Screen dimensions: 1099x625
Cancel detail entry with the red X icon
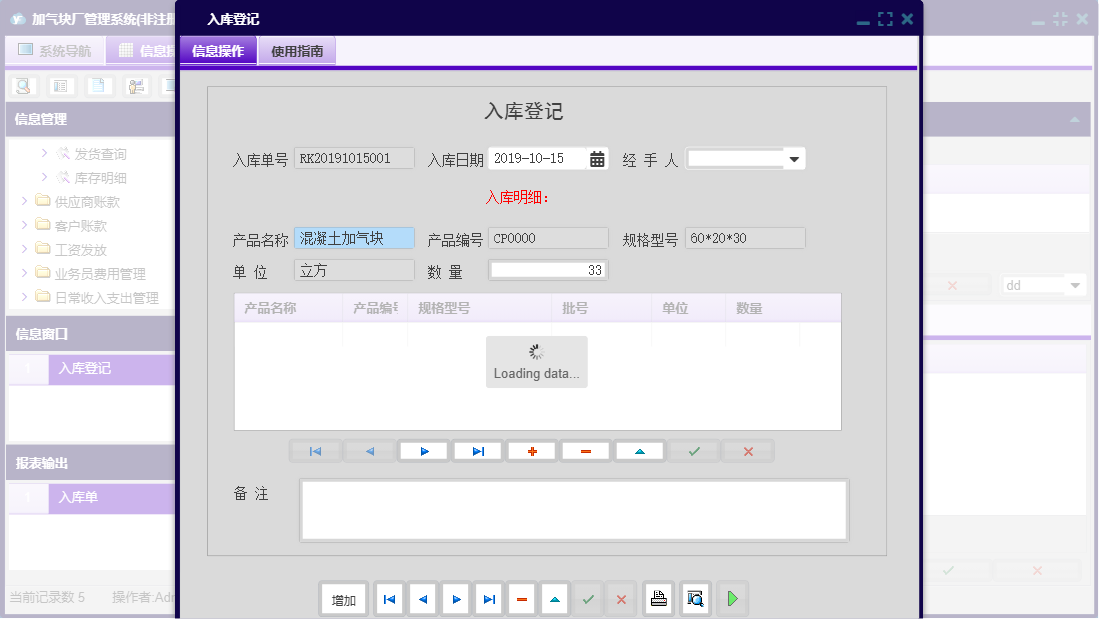point(747,451)
